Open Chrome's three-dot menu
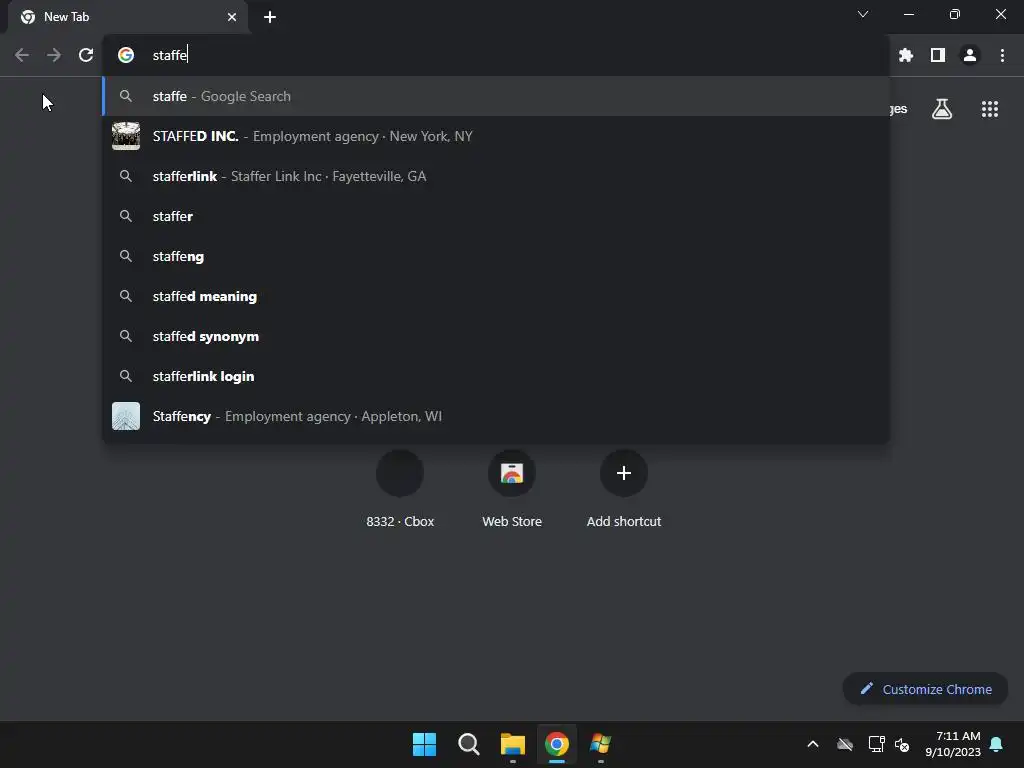Viewport: 1024px width, 768px height. 1002,55
